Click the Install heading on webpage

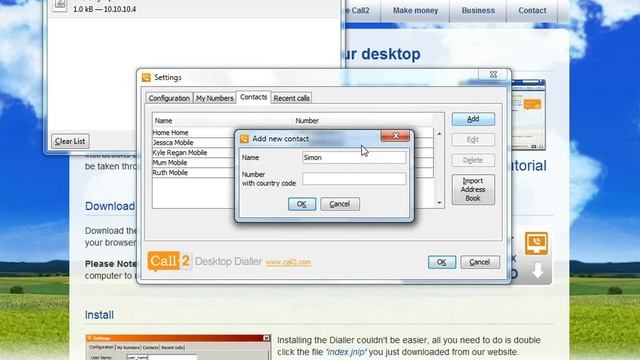(x=99, y=315)
